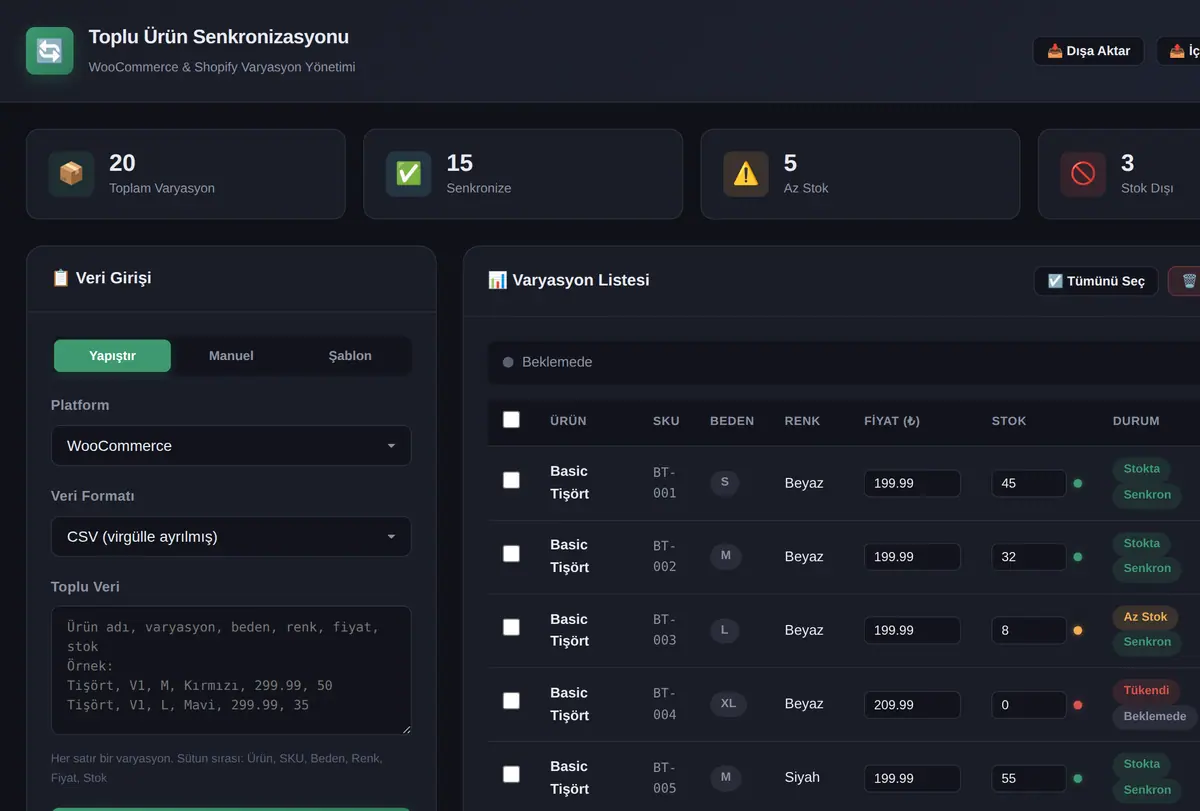Screen dimensions: 1200x811
Task: Select the BT-003 row checkbox
Action: (511, 627)
